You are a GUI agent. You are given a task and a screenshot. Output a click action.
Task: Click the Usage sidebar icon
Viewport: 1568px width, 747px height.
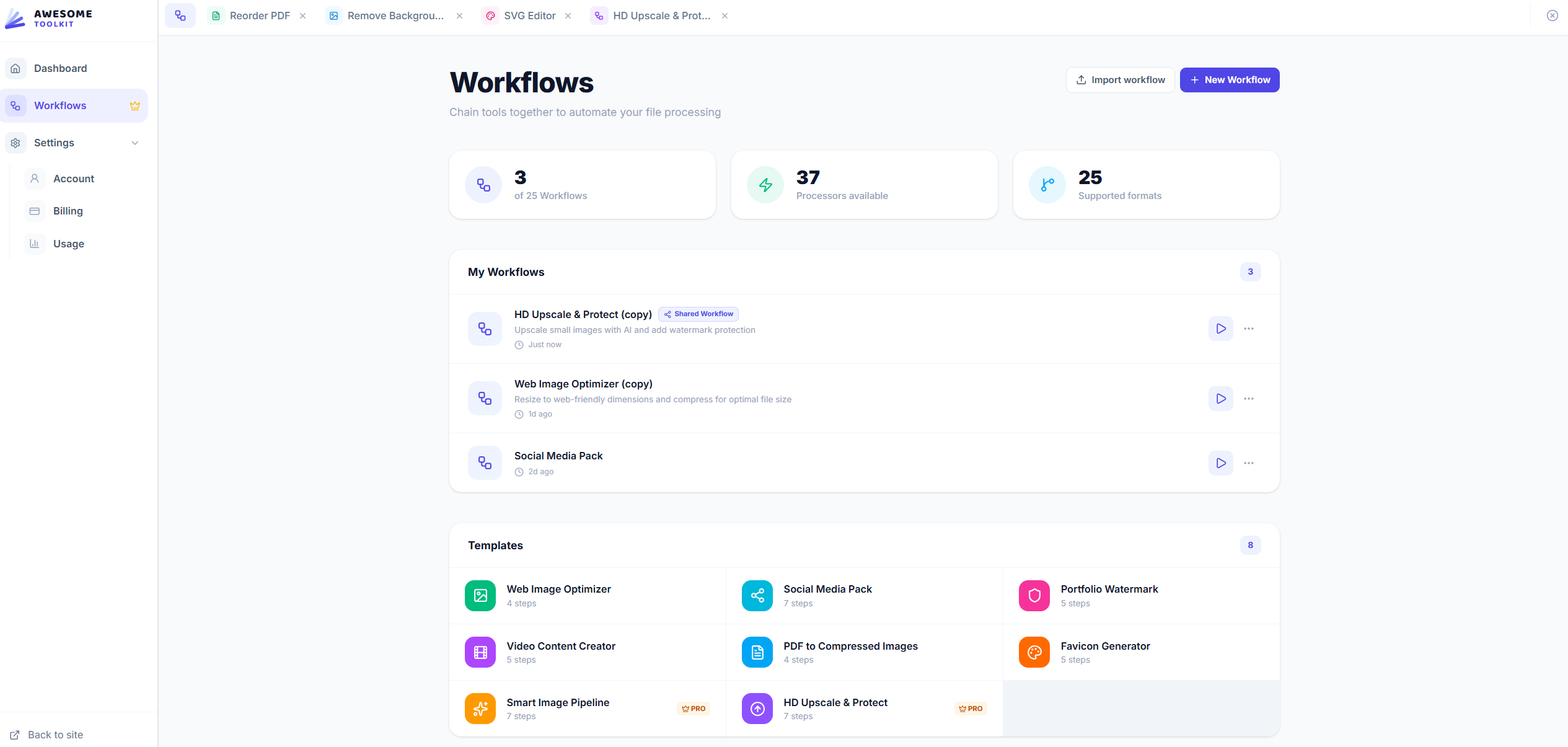(x=35, y=244)
